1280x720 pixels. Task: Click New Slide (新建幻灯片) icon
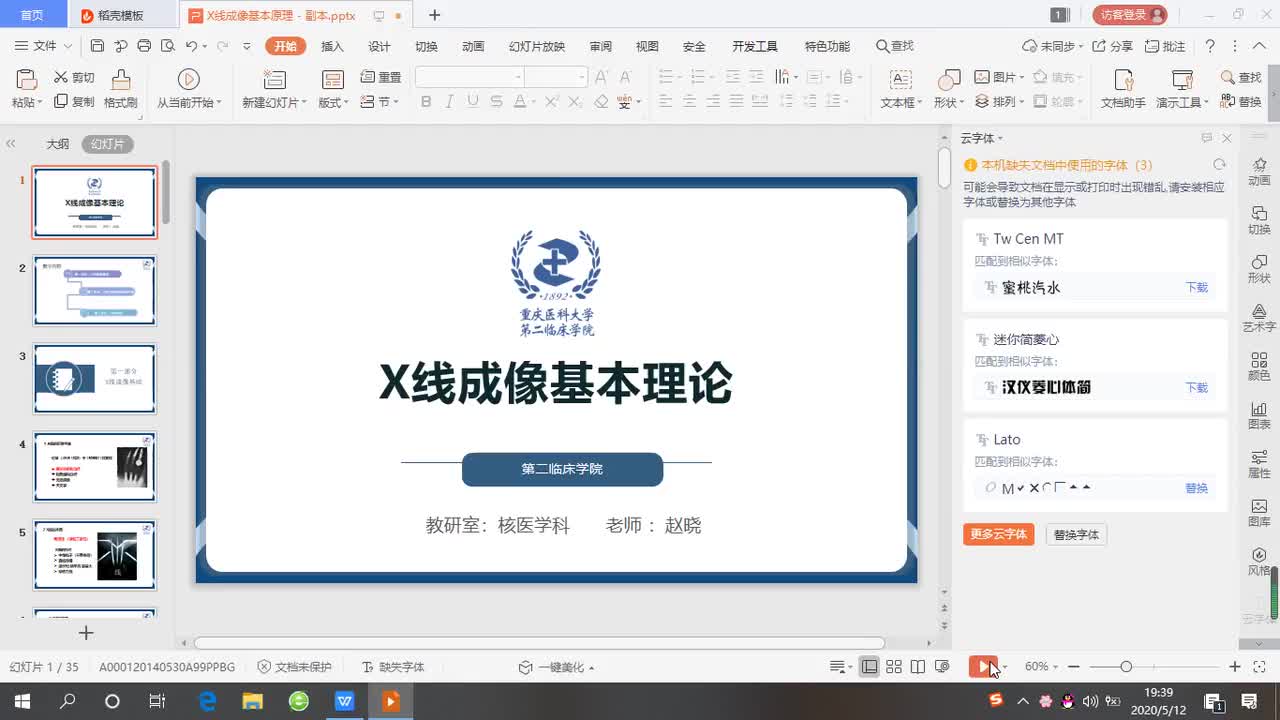point(274,81)
